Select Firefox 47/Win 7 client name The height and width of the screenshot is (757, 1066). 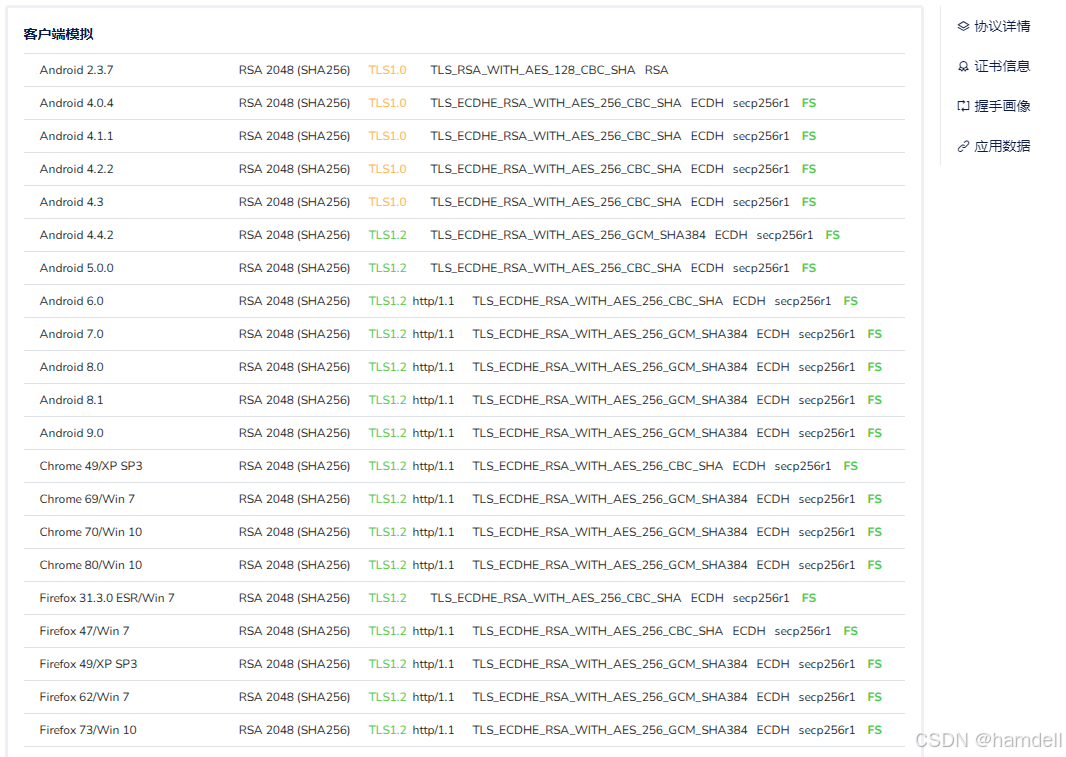coord(84,631)
